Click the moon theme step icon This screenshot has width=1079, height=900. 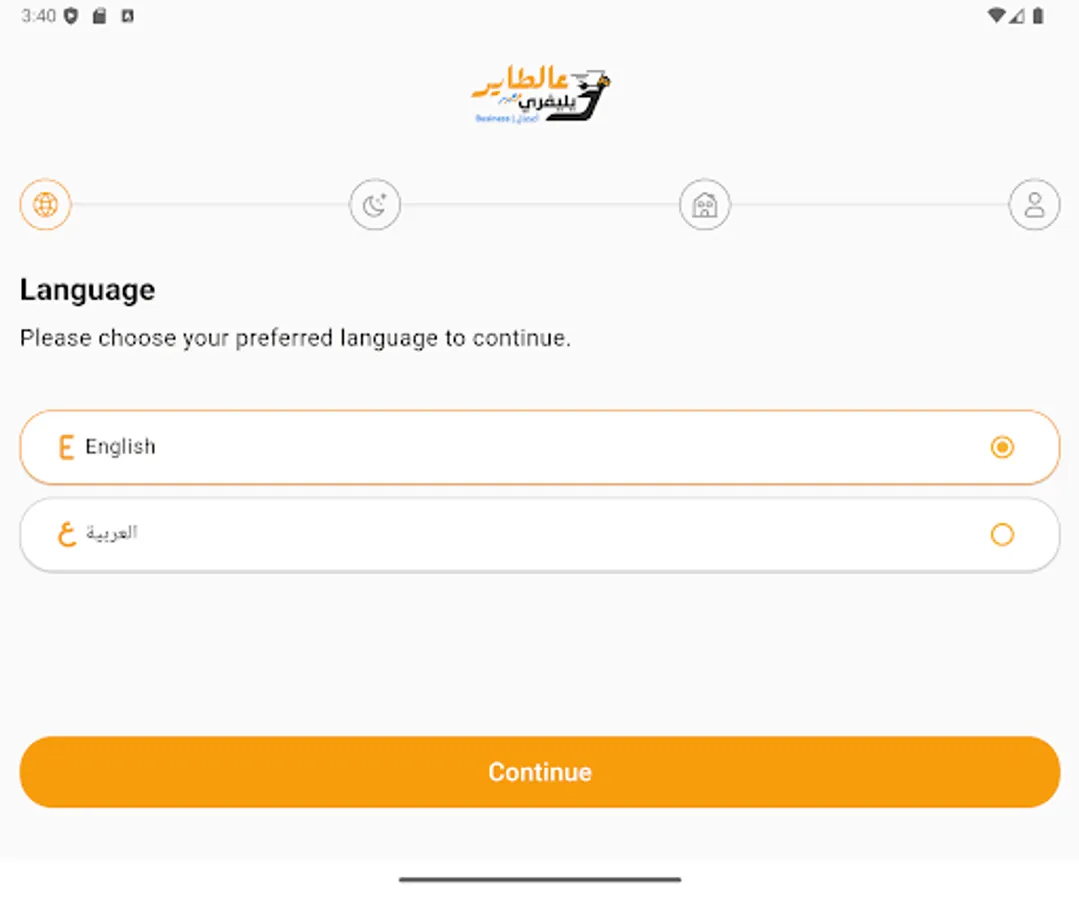(375, 204)
